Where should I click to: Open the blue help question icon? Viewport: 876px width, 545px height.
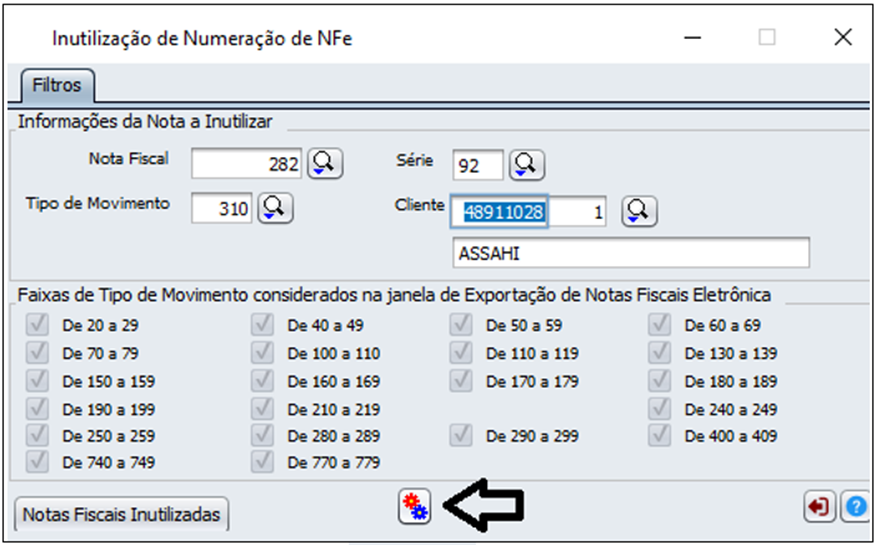[854, 508]
